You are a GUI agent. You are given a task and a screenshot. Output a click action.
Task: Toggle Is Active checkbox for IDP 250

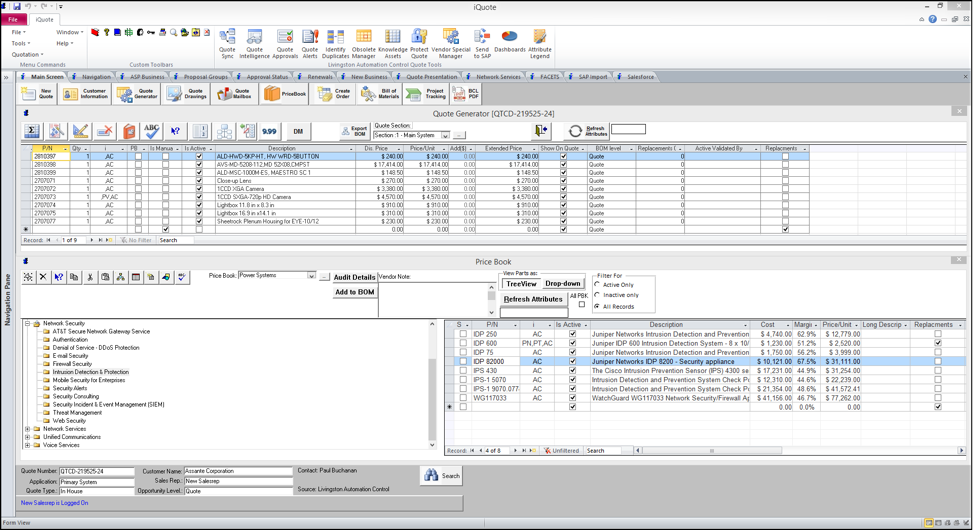572,335
